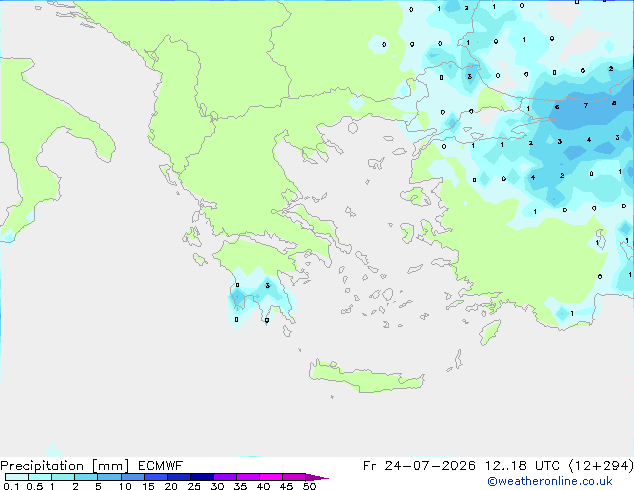Click the forecast offset '(12+294)'
This screenshot has height=490, width=634.
coord(601,466)
